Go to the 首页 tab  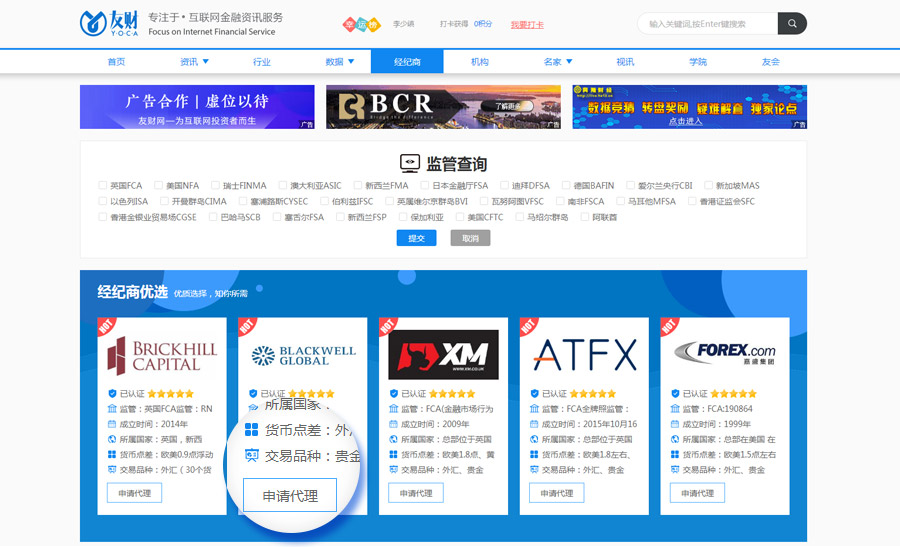click(x=116, y=62)
